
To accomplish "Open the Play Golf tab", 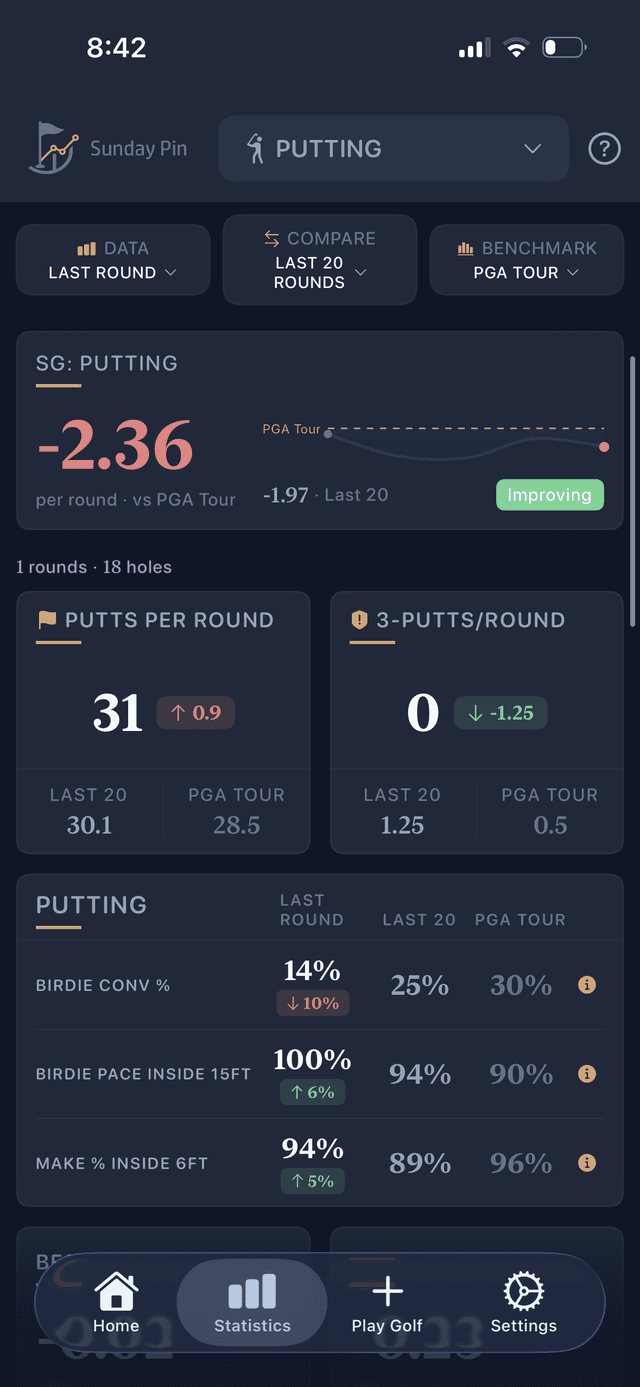I will [387, 1303].
